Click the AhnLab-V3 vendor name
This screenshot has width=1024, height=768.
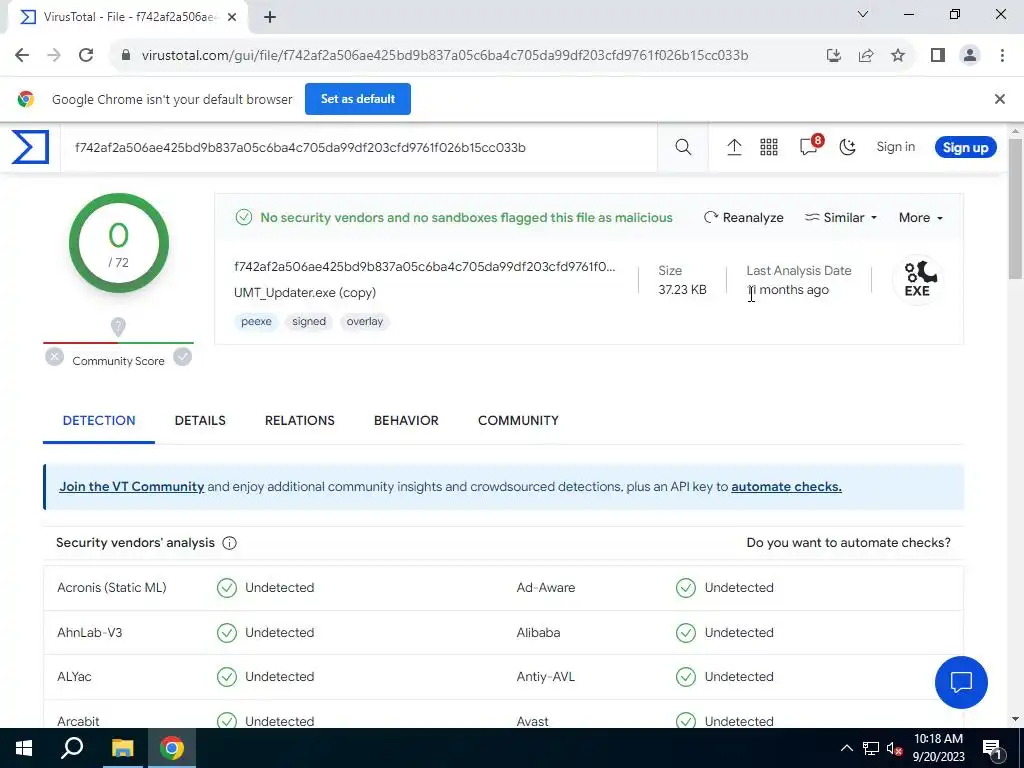[x=89, y=633]
